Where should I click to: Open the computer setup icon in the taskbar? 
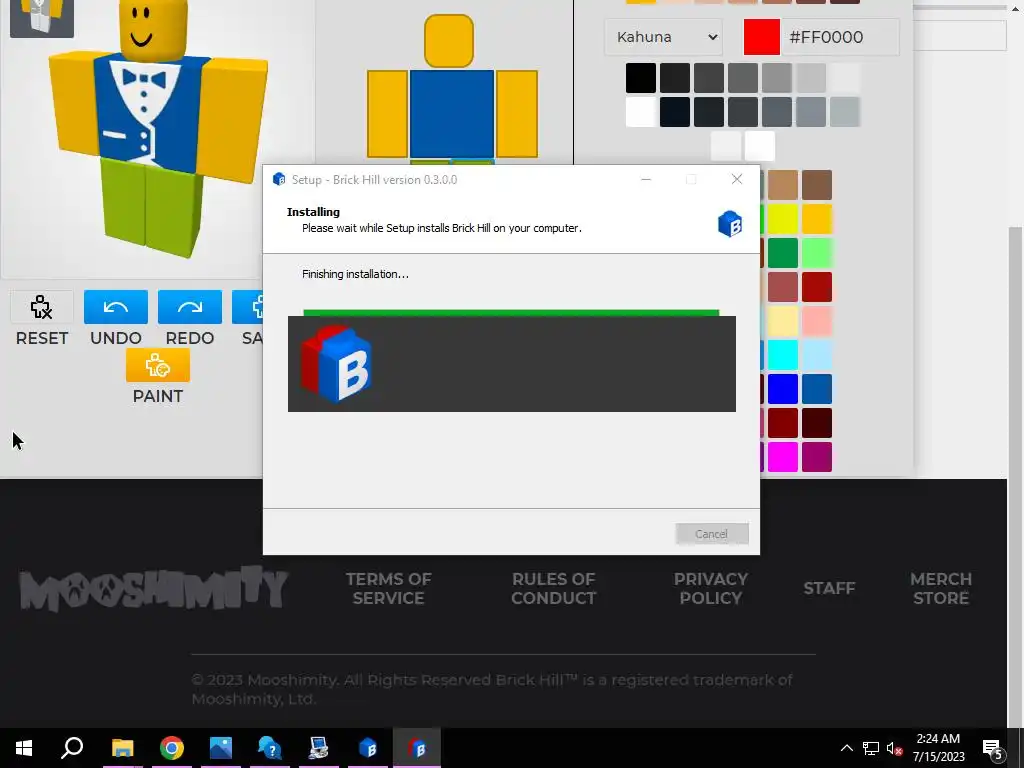(x=319, y=748)
